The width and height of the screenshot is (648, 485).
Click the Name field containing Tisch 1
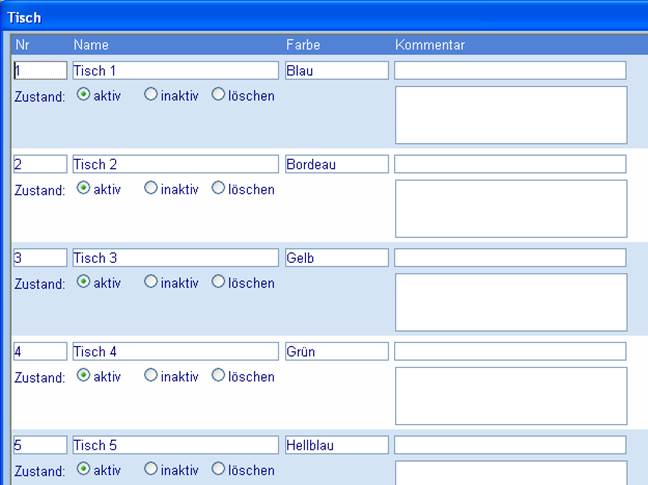[x=175, y=71]
